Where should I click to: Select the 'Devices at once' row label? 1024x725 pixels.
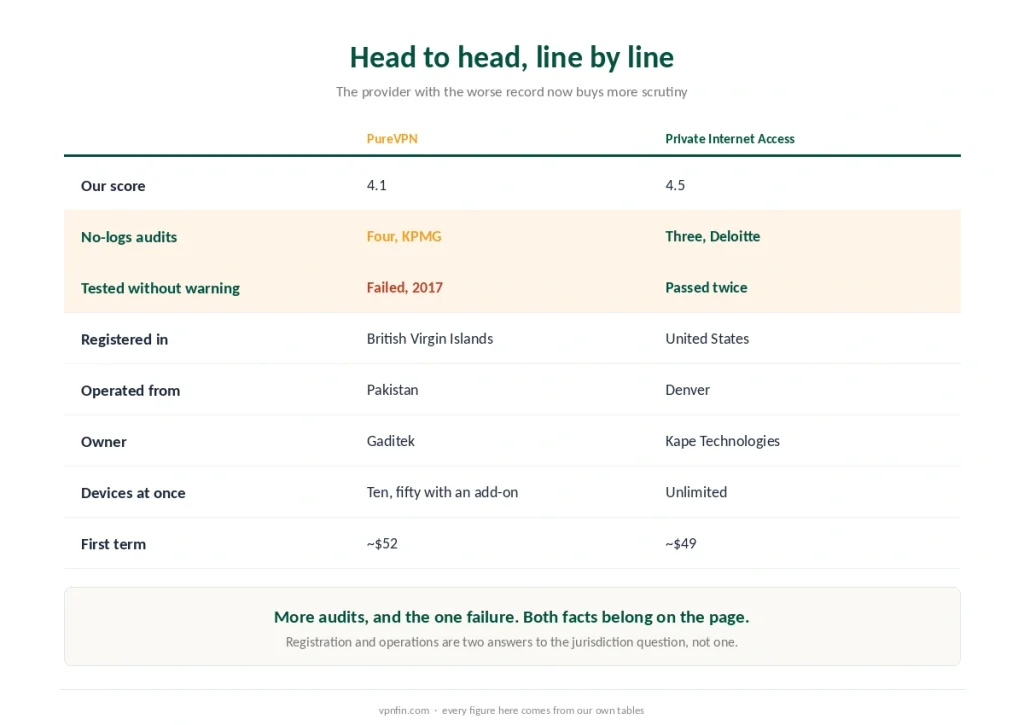pyautogui.click(x=133, y=493)
